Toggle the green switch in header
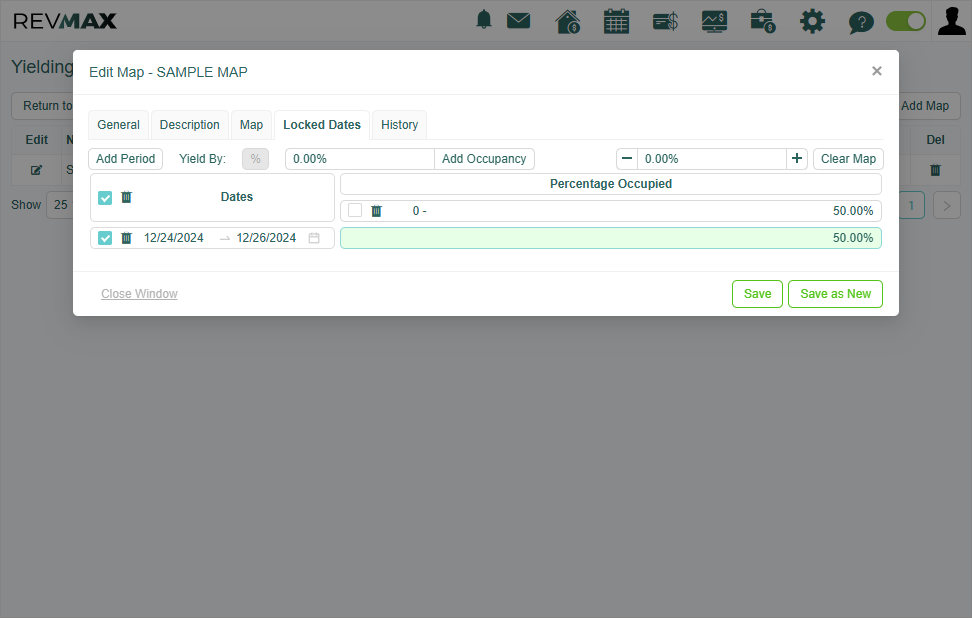The width and height of the screenshot is (972, 618). (x=906, y=21)
